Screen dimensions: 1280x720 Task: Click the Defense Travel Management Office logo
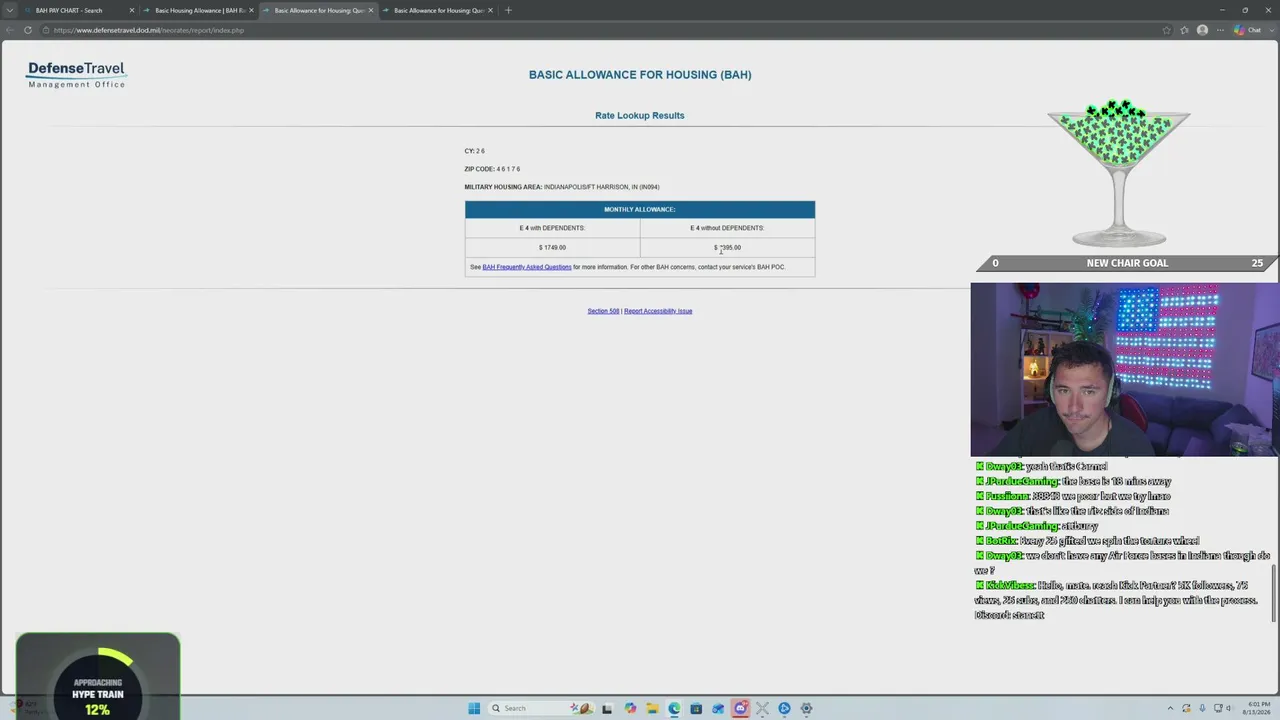point(77,74)
